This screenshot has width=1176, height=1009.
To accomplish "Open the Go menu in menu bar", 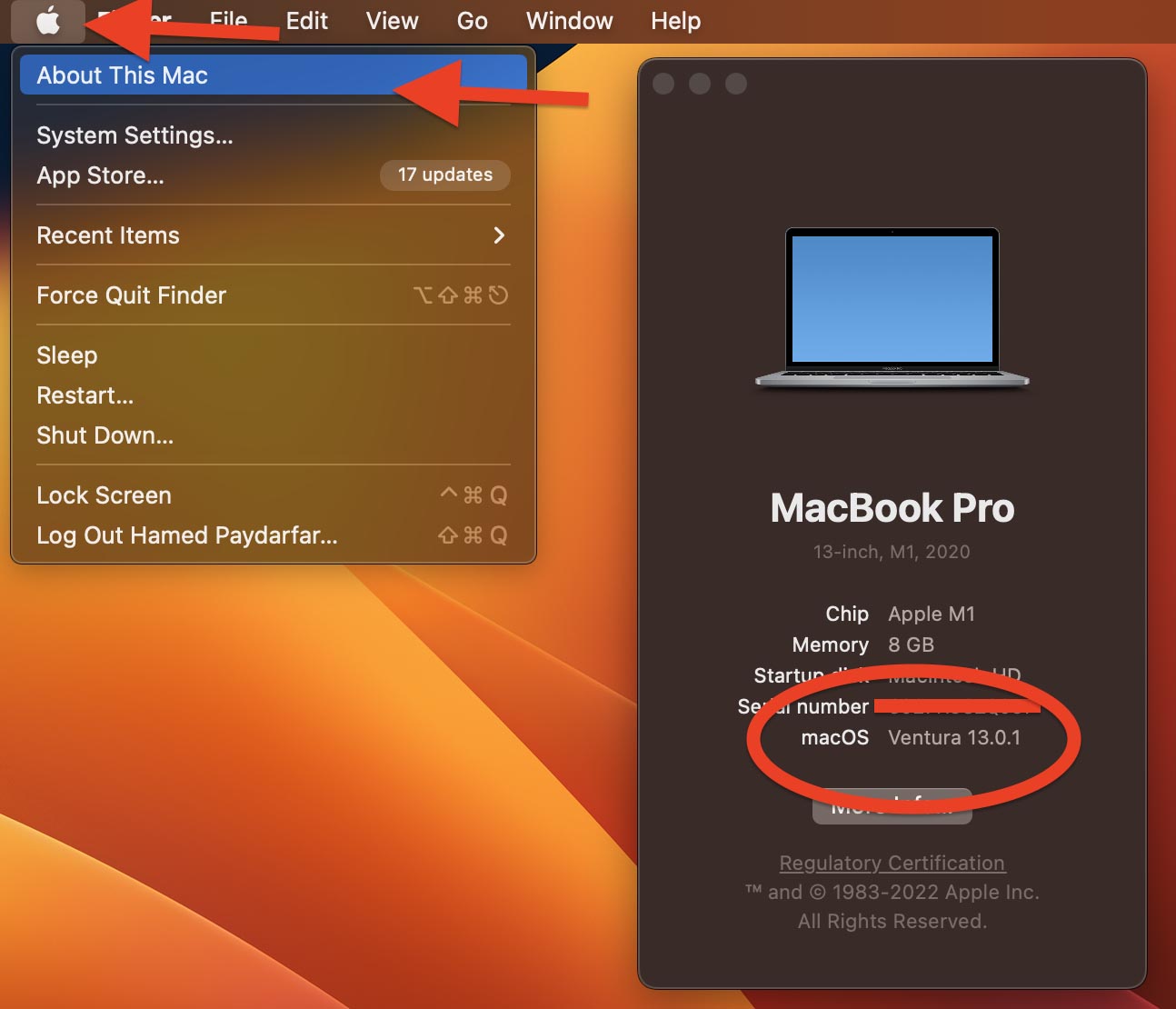I will [x=473, y=20].
